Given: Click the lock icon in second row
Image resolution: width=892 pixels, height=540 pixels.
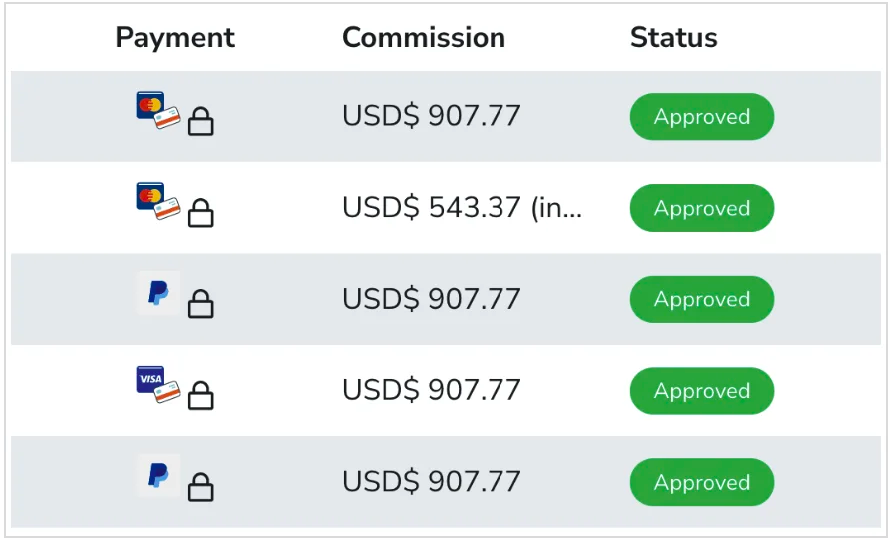Looking at the screenshot, I should 201,213.
